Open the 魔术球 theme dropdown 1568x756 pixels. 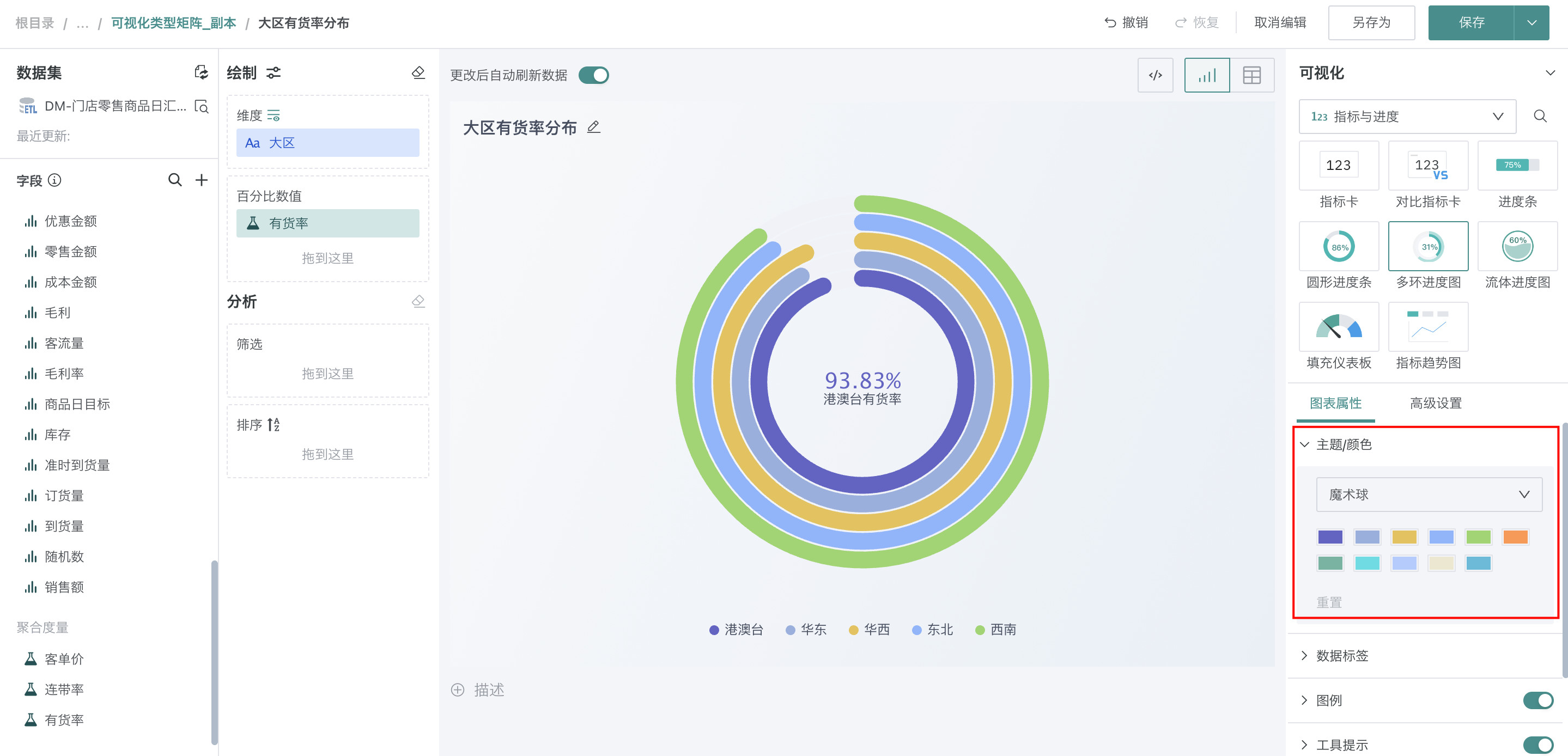(x=1429, y=494)
